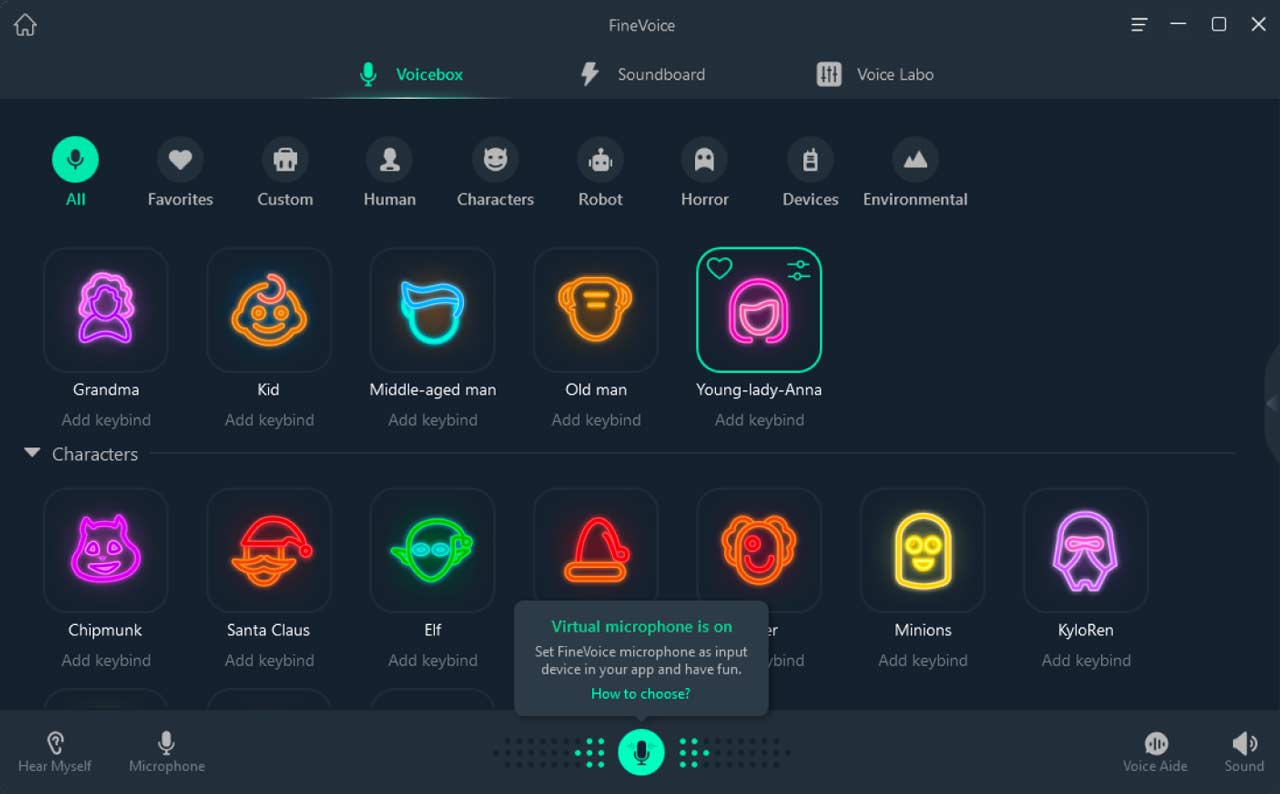The image size is (1280, 794).
Task: Select the Middle-aged man voice
Action: (x=433, y=310)
